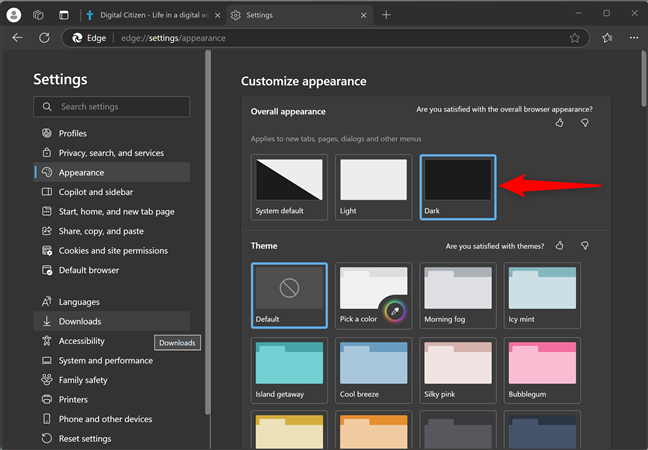Click the Edge site identity badge
Viewport: 648px width, 450px height.
click(x=89, y=38)
